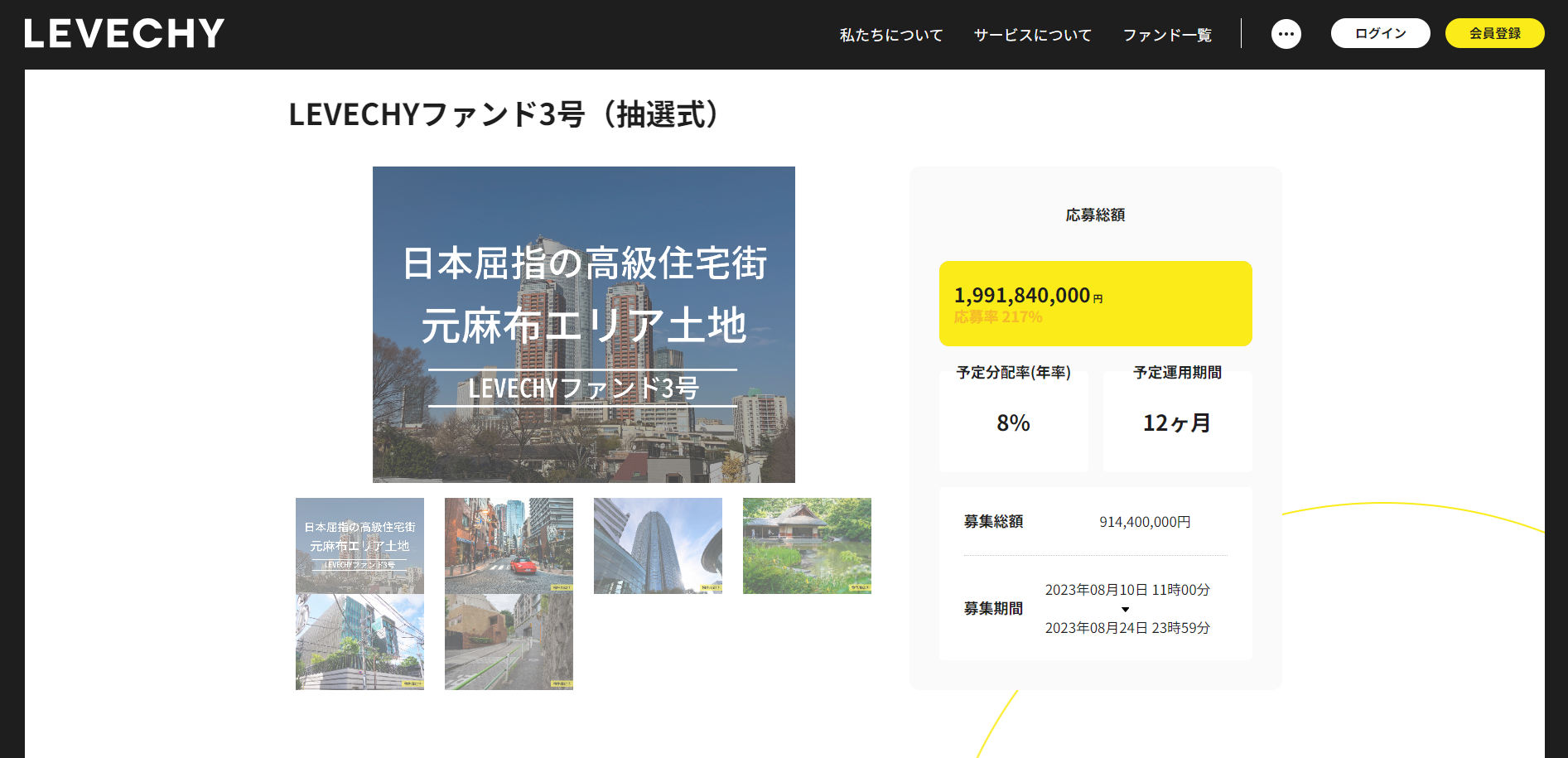
Task: Click the 募集総額 914,400,000円 row
Action: coord(1095,522)
